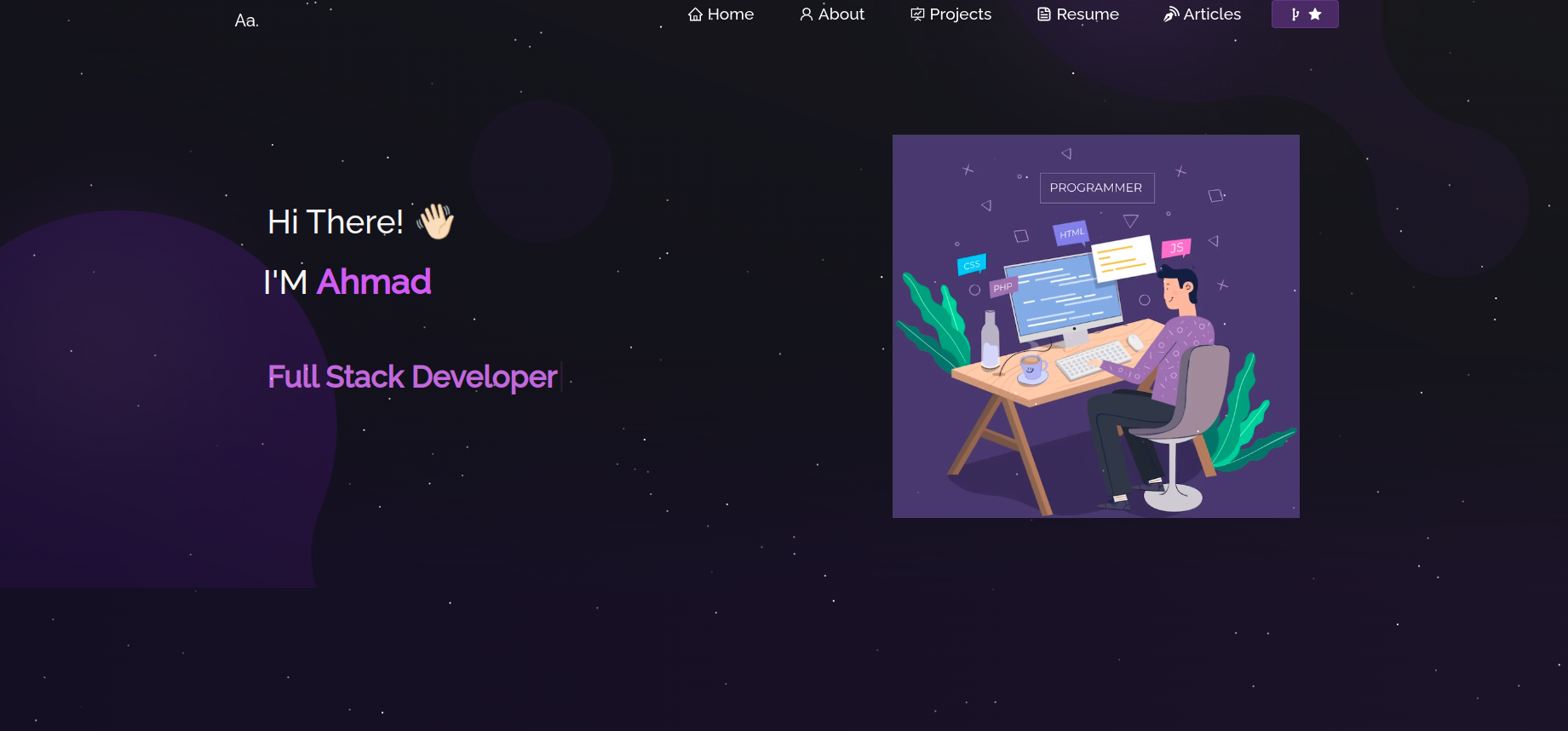Viewport: 1568px width, 731px height.
Task: Click the 'Full Stack Developer' typed text
Action: point(412,377)
